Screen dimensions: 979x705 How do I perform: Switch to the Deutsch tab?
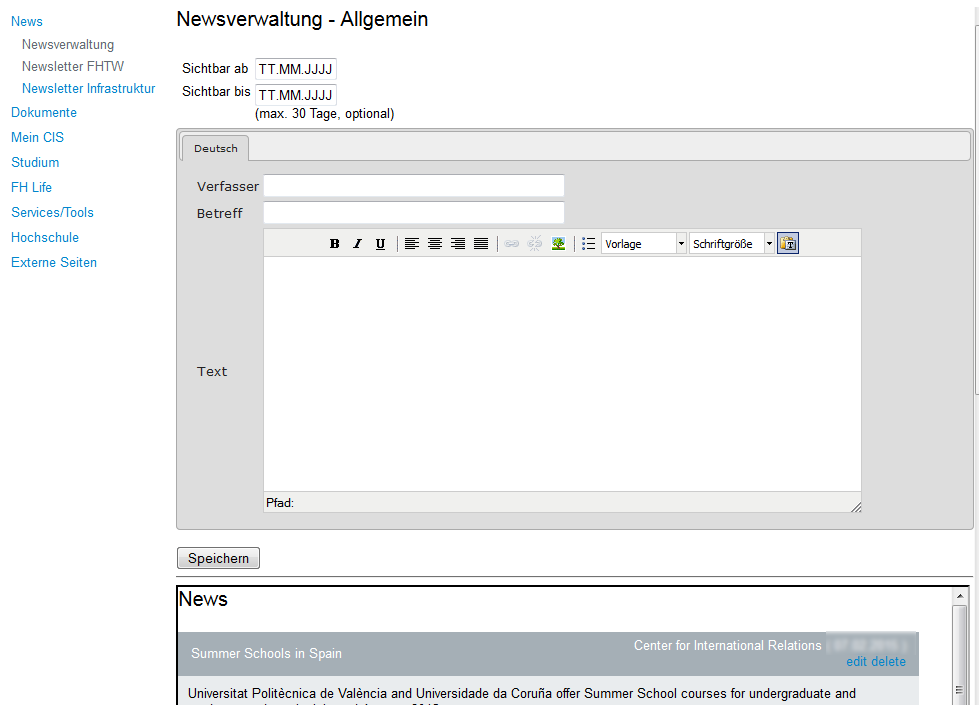point(216,148)
